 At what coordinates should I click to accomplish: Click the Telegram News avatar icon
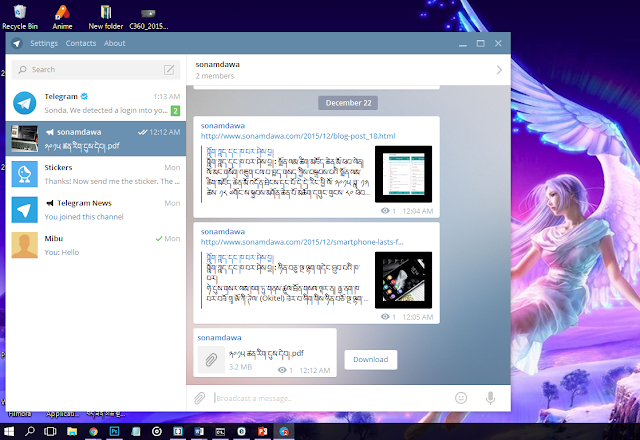click(x=24, y=210)
